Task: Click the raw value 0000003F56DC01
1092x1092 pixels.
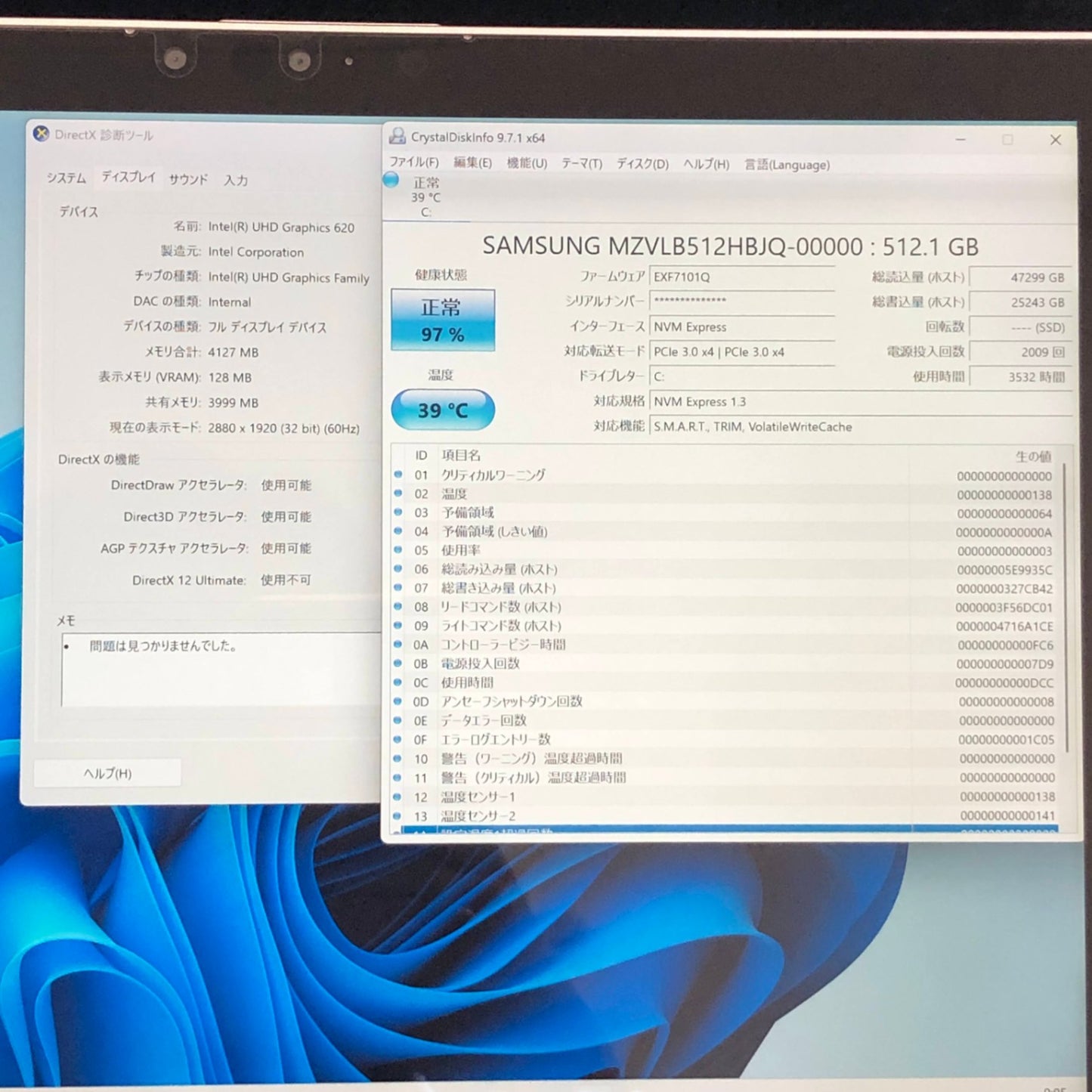Action: 1004,608
